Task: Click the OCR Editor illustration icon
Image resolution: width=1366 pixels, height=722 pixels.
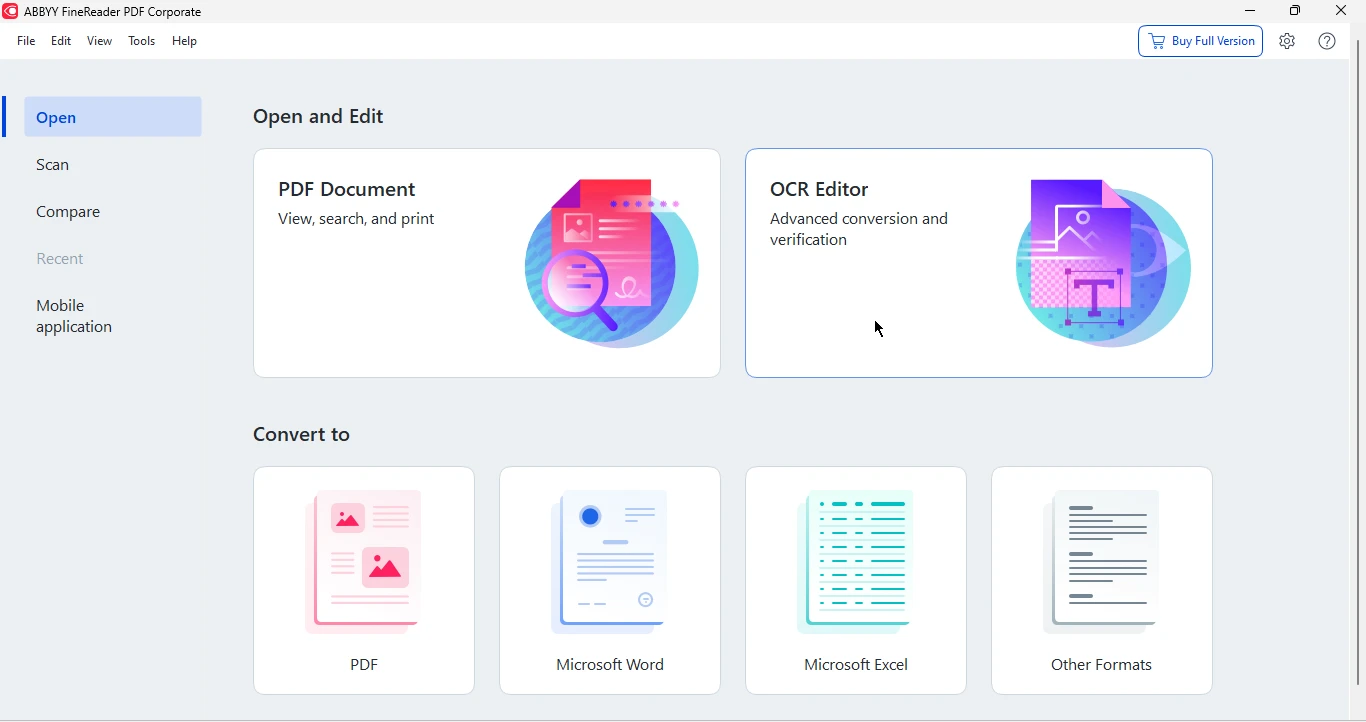Action: tap(1102, 265)
